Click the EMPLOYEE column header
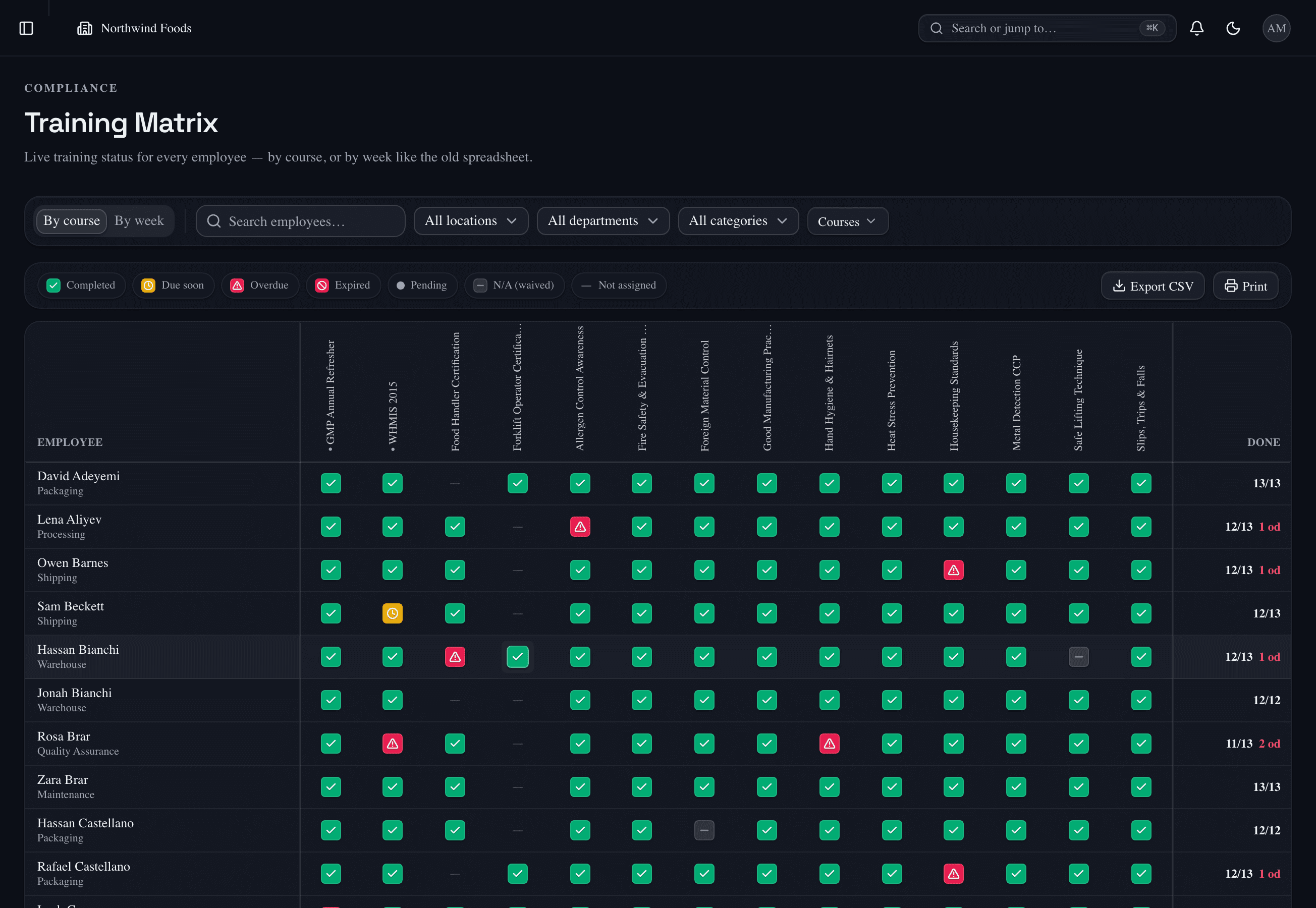 pos(70,442)
